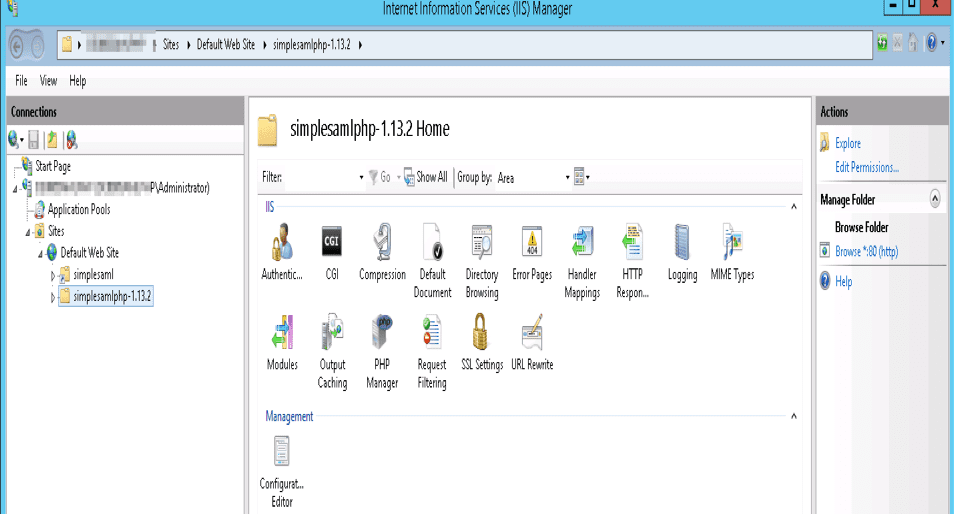Collapse the Default Web Site node

(x=41, y=254)
